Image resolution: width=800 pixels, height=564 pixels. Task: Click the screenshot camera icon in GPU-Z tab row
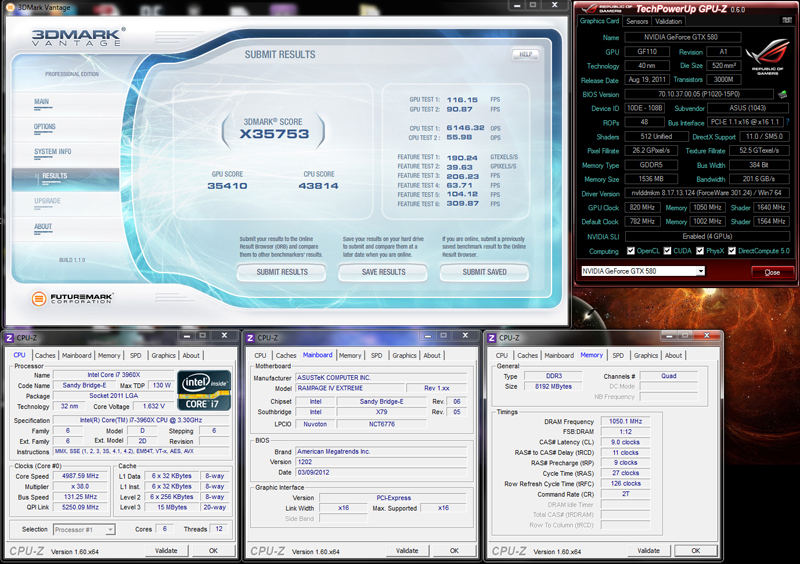pyautogui.click(x=787, y=20)
